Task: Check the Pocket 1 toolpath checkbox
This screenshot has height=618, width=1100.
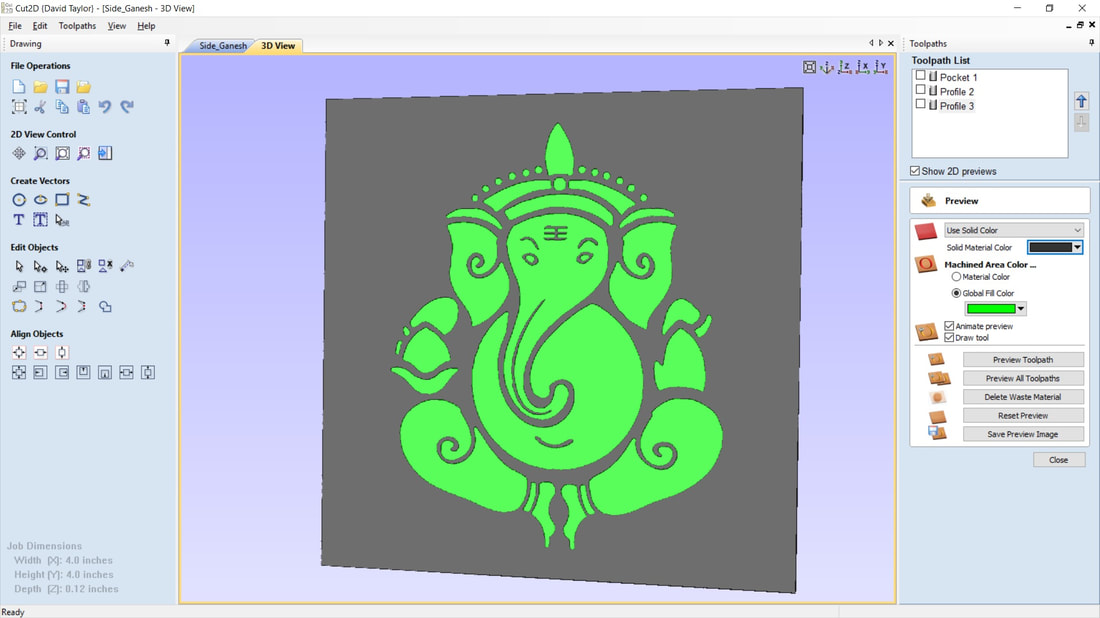Action: 921,76
